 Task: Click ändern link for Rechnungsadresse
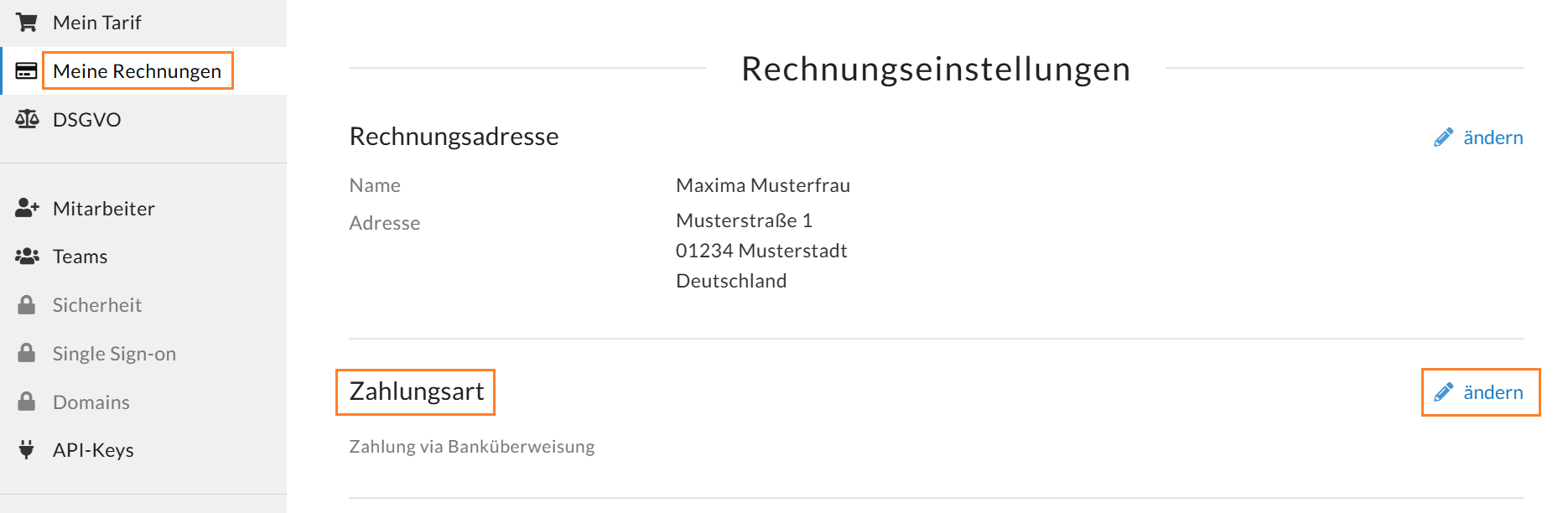(x=1493, y=137)
